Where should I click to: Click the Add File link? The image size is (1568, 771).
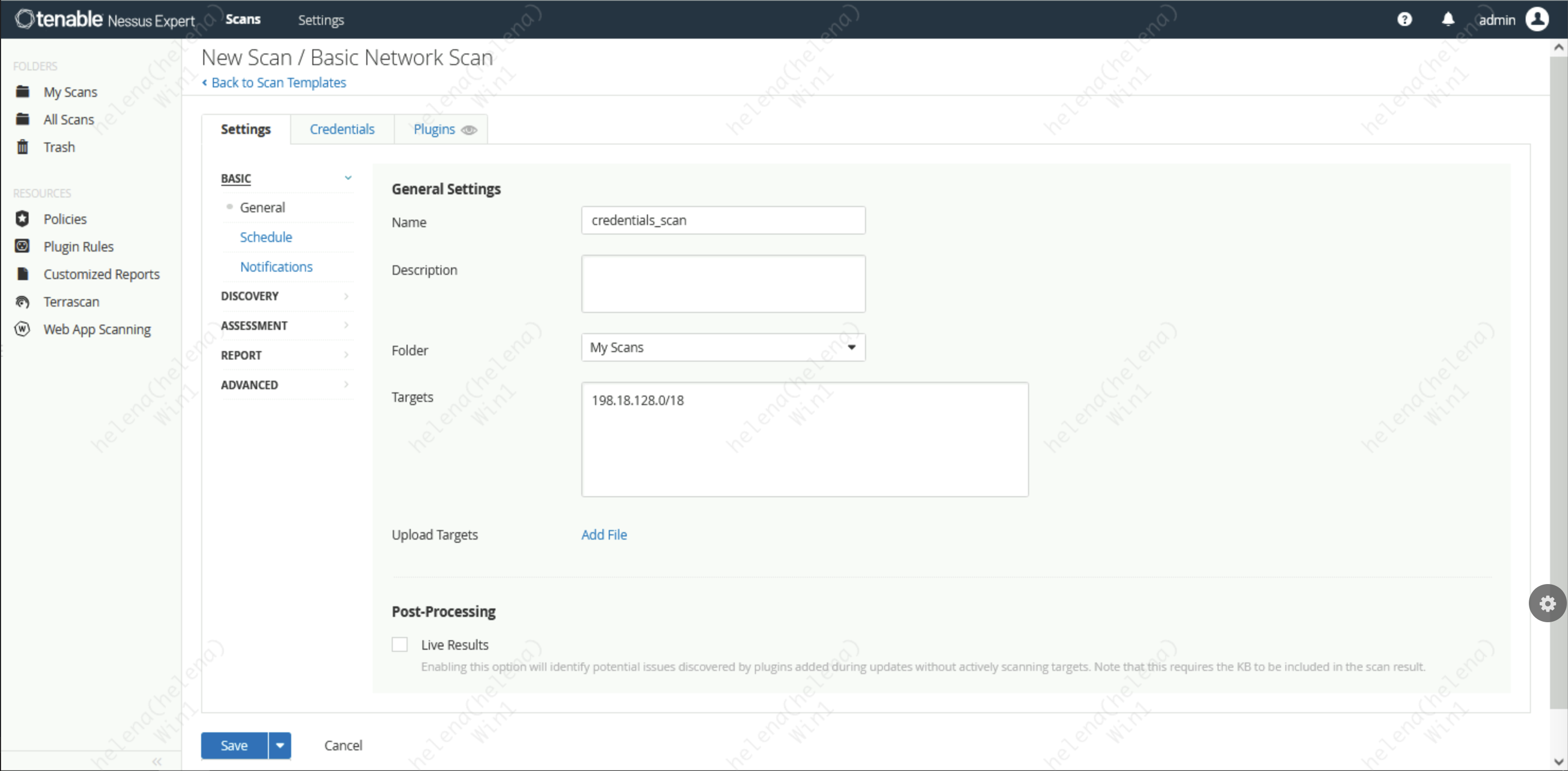pyautogui.click(x=603, y=535)
